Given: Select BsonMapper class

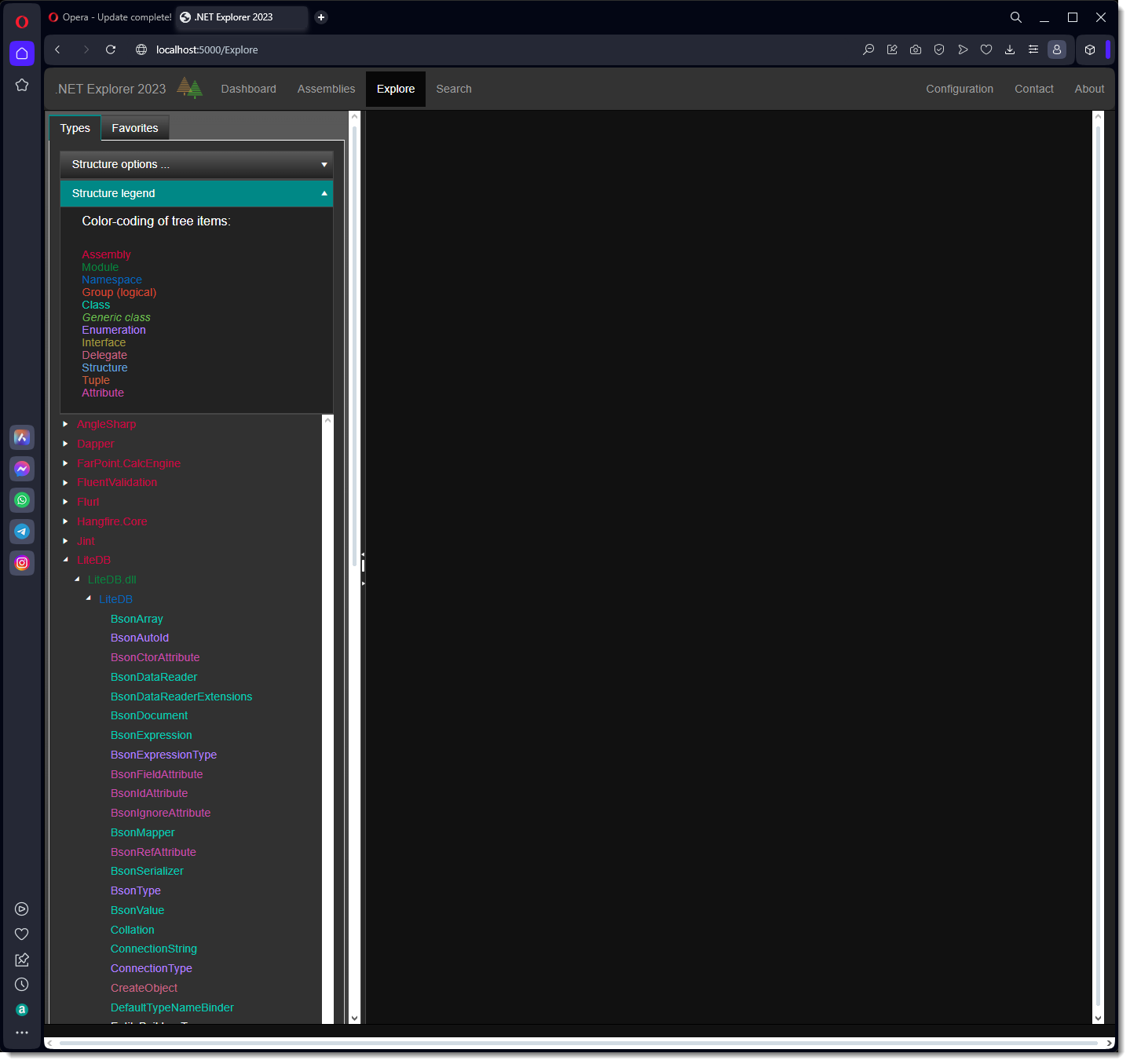Looking at the screenshot, I should click(143, 832).
